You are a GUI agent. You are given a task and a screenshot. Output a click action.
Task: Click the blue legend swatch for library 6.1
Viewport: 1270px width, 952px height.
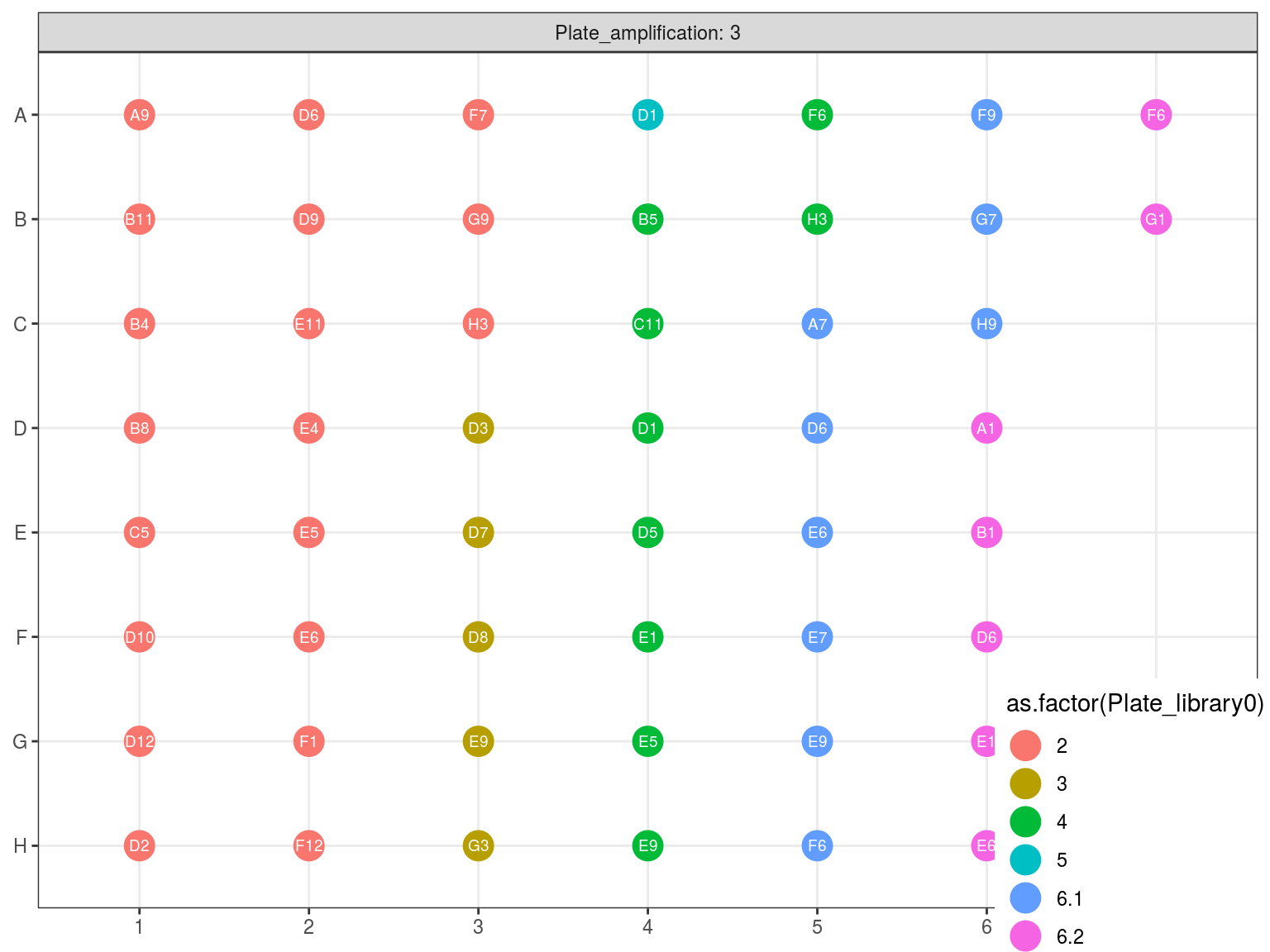pos(1025,898)
